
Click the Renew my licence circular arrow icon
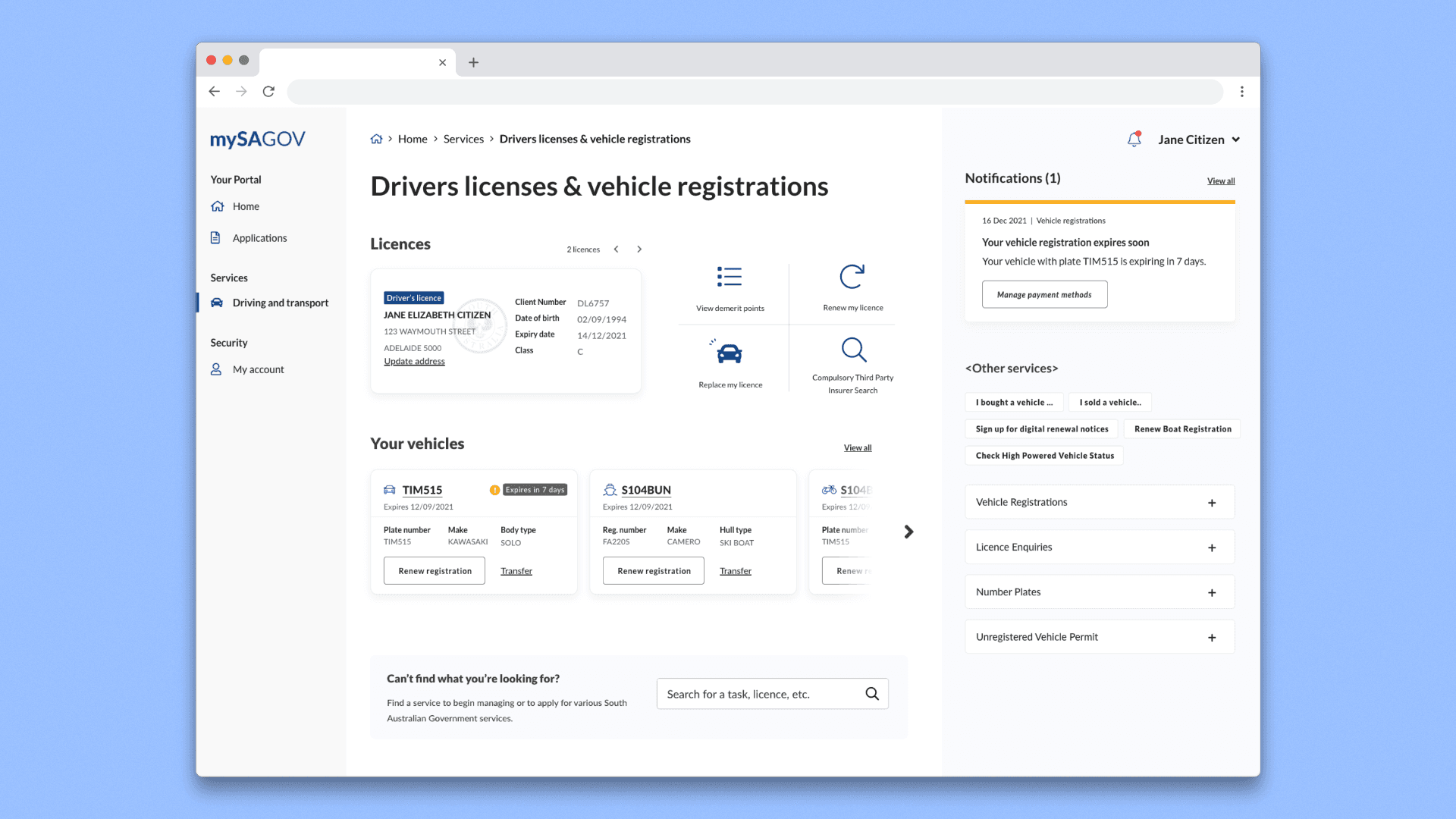(x=852, y=277)
